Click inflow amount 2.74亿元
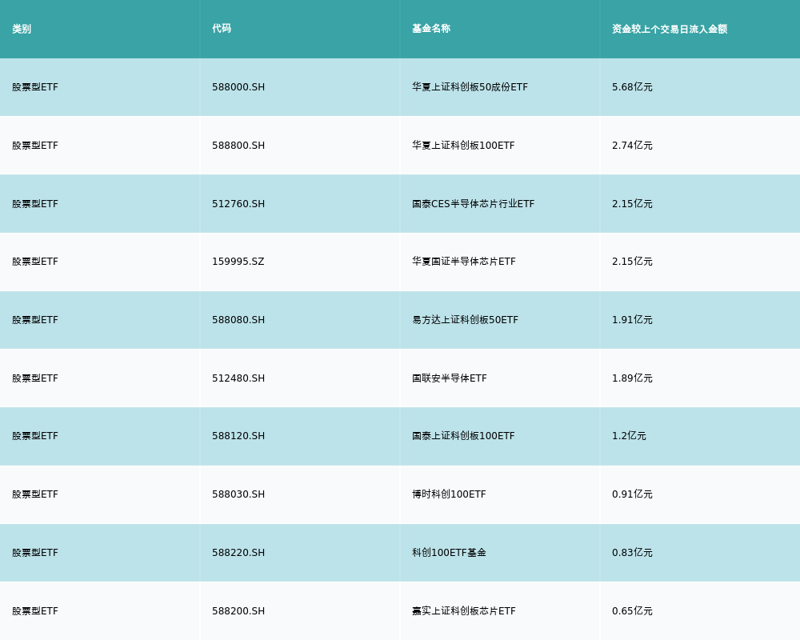 632,145
